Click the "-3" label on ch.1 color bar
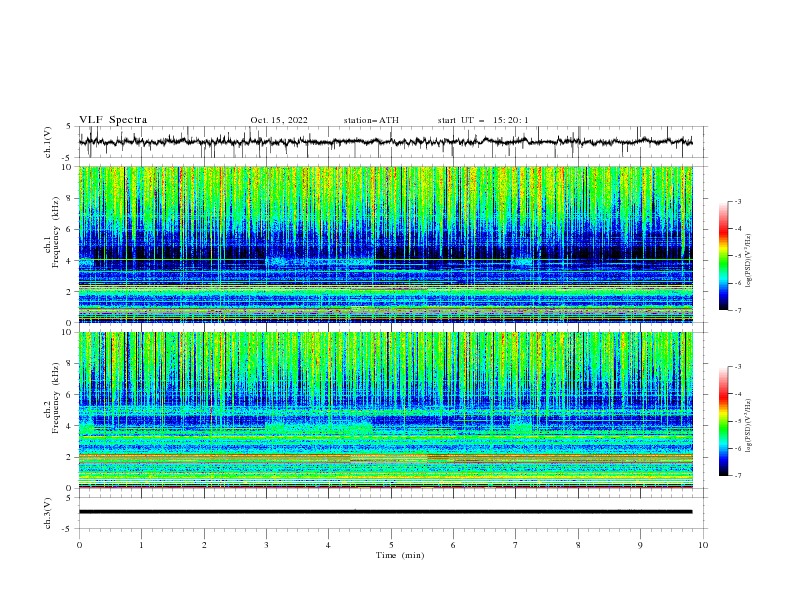 point(738,201)
